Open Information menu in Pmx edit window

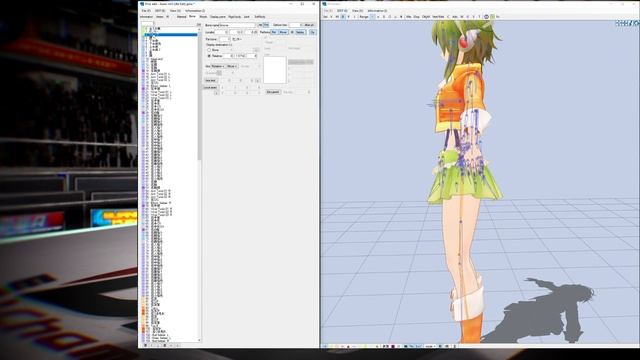pyautogui.click(x=195, y=11)
